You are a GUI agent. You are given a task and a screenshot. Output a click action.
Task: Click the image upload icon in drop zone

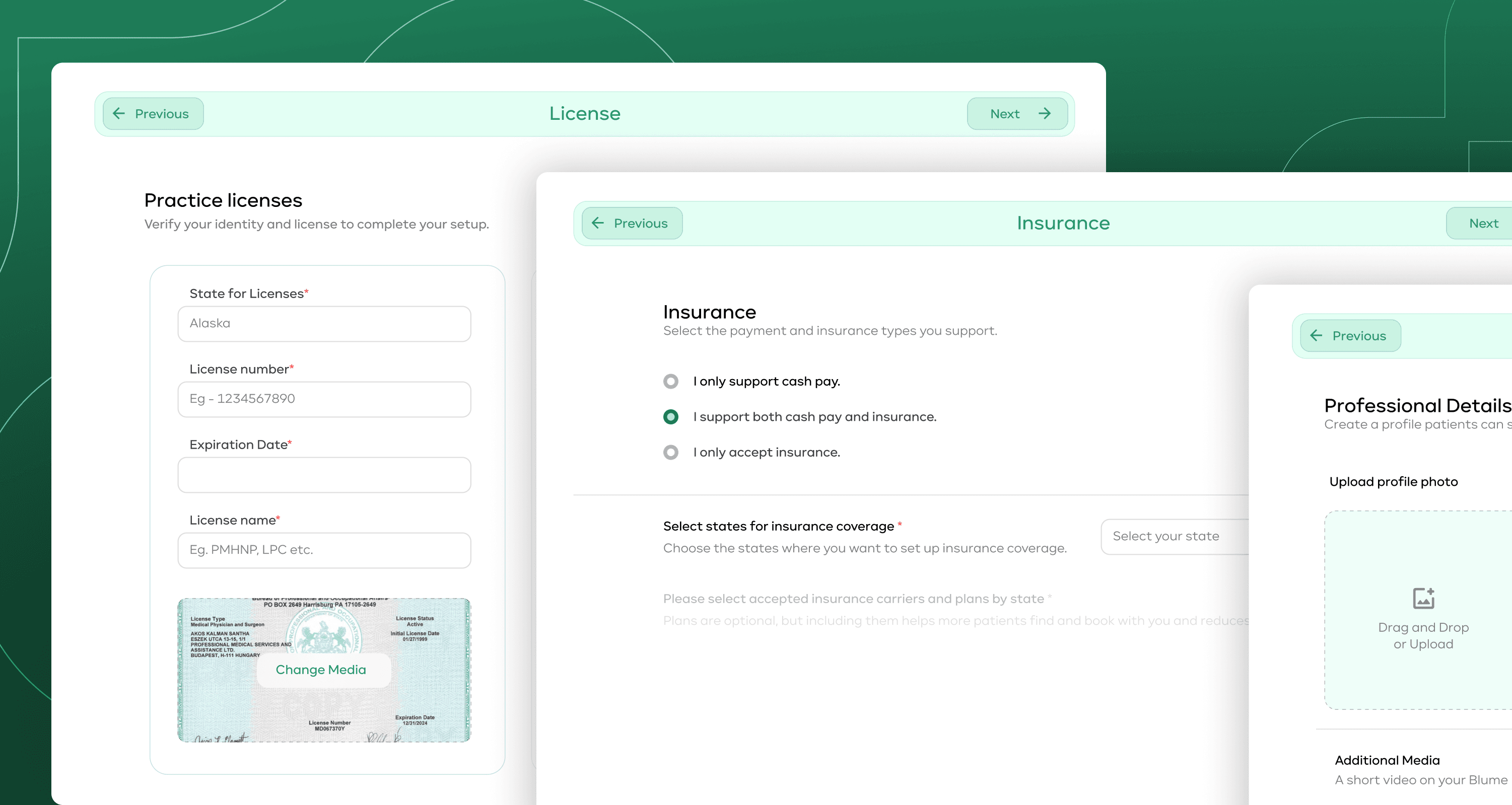(1423, 599)
